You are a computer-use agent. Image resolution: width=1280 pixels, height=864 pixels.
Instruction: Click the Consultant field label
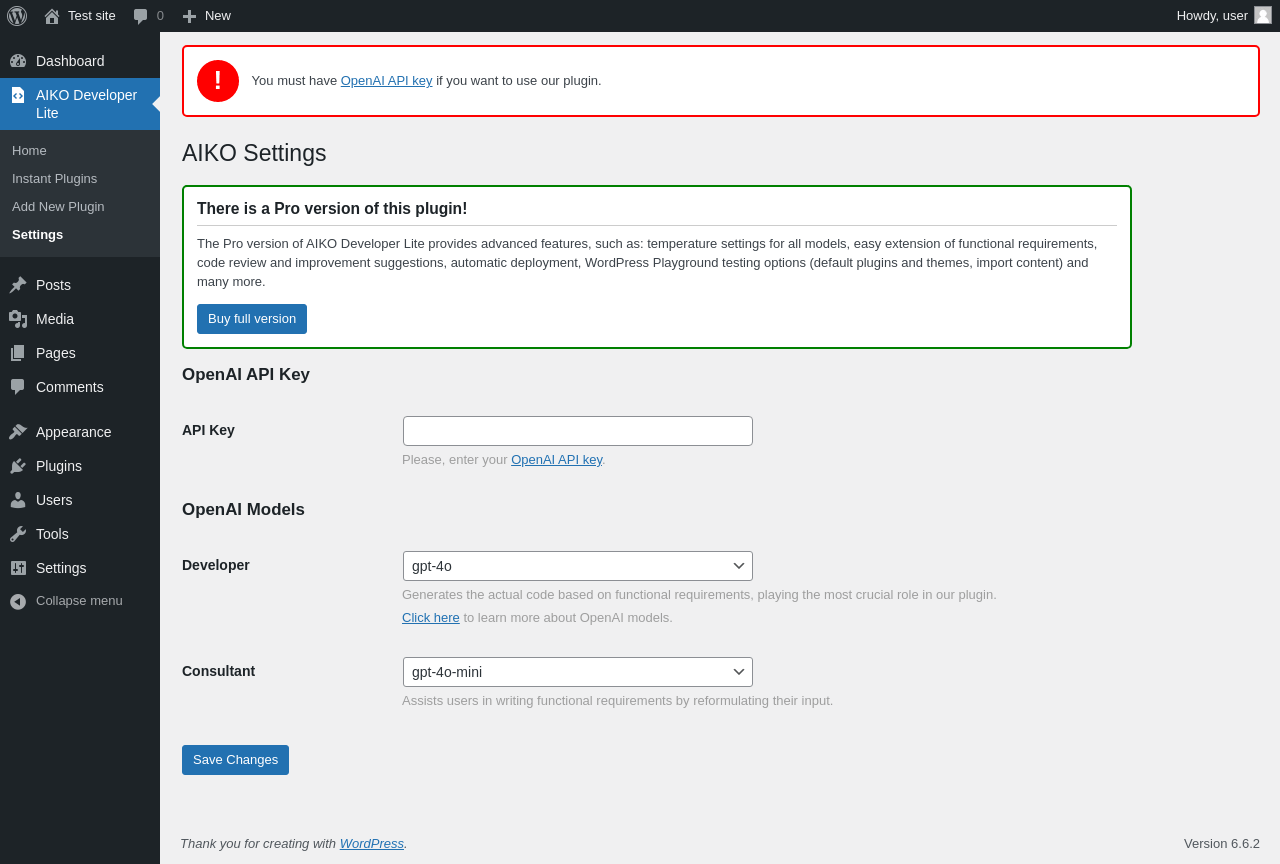(218, 671)
